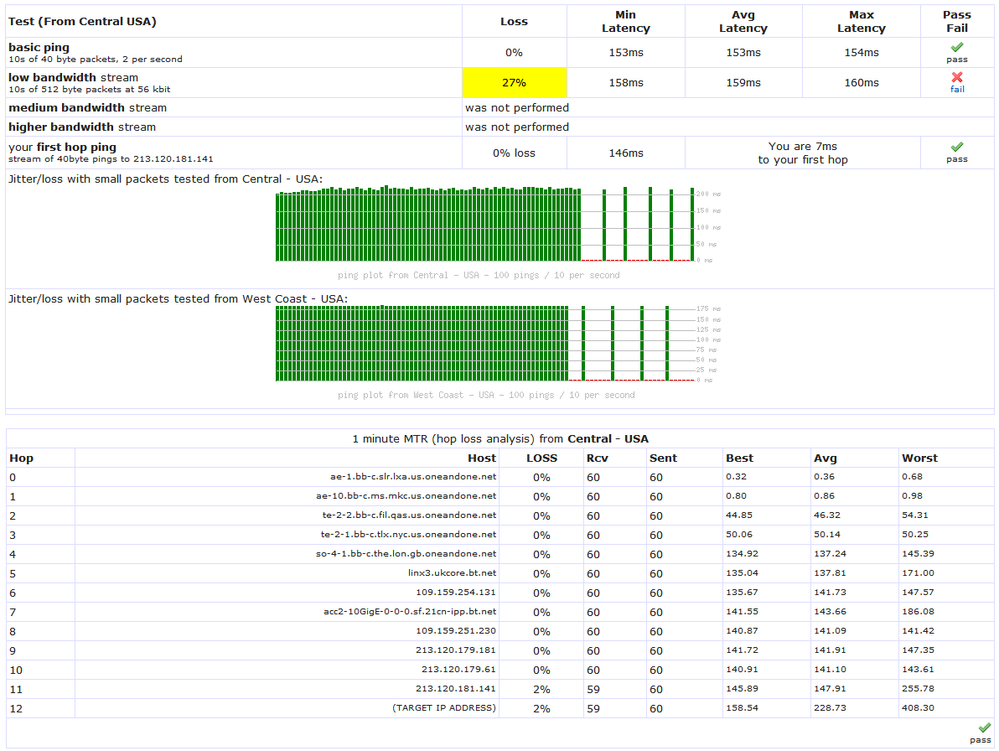999x751 pixels.
Task: Select host te-2-2.bb-c.fil.qas.us.oneandone.net
Action: point(409,515)
